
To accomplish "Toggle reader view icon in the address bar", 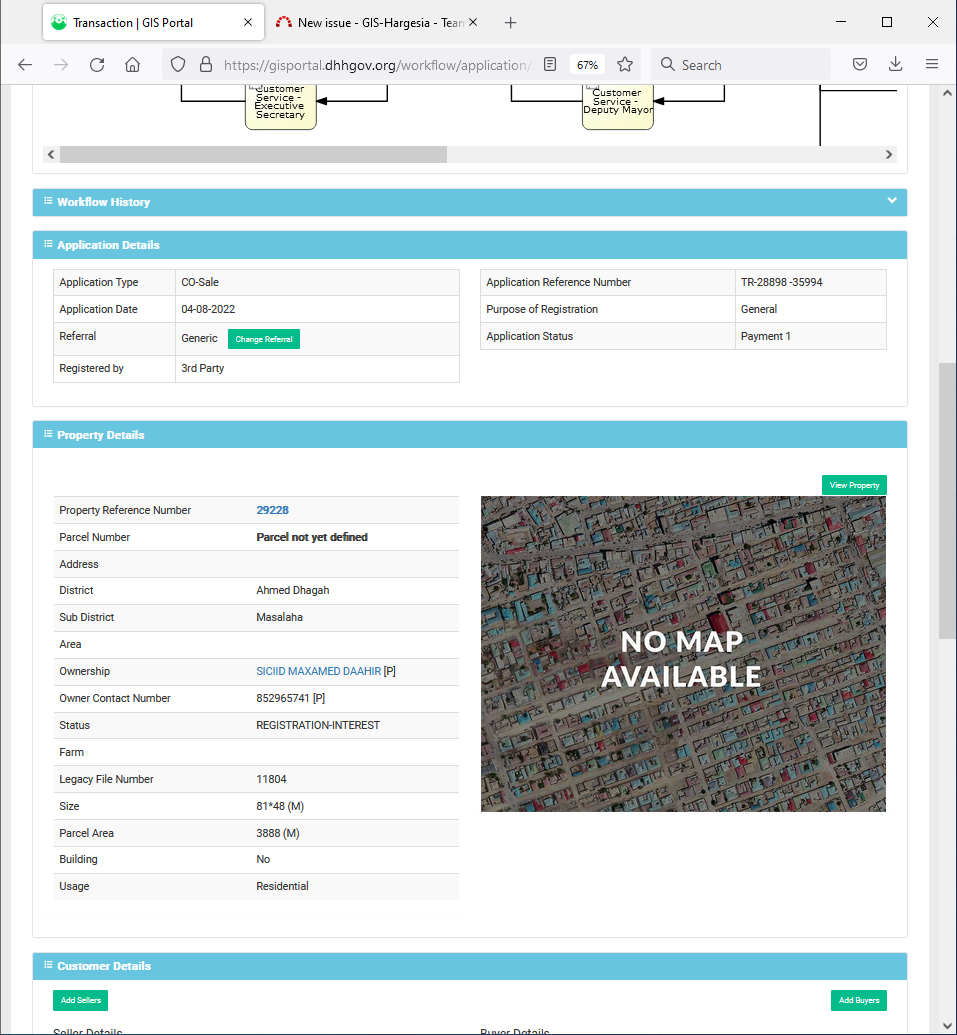I will click(x=550, y=65).
